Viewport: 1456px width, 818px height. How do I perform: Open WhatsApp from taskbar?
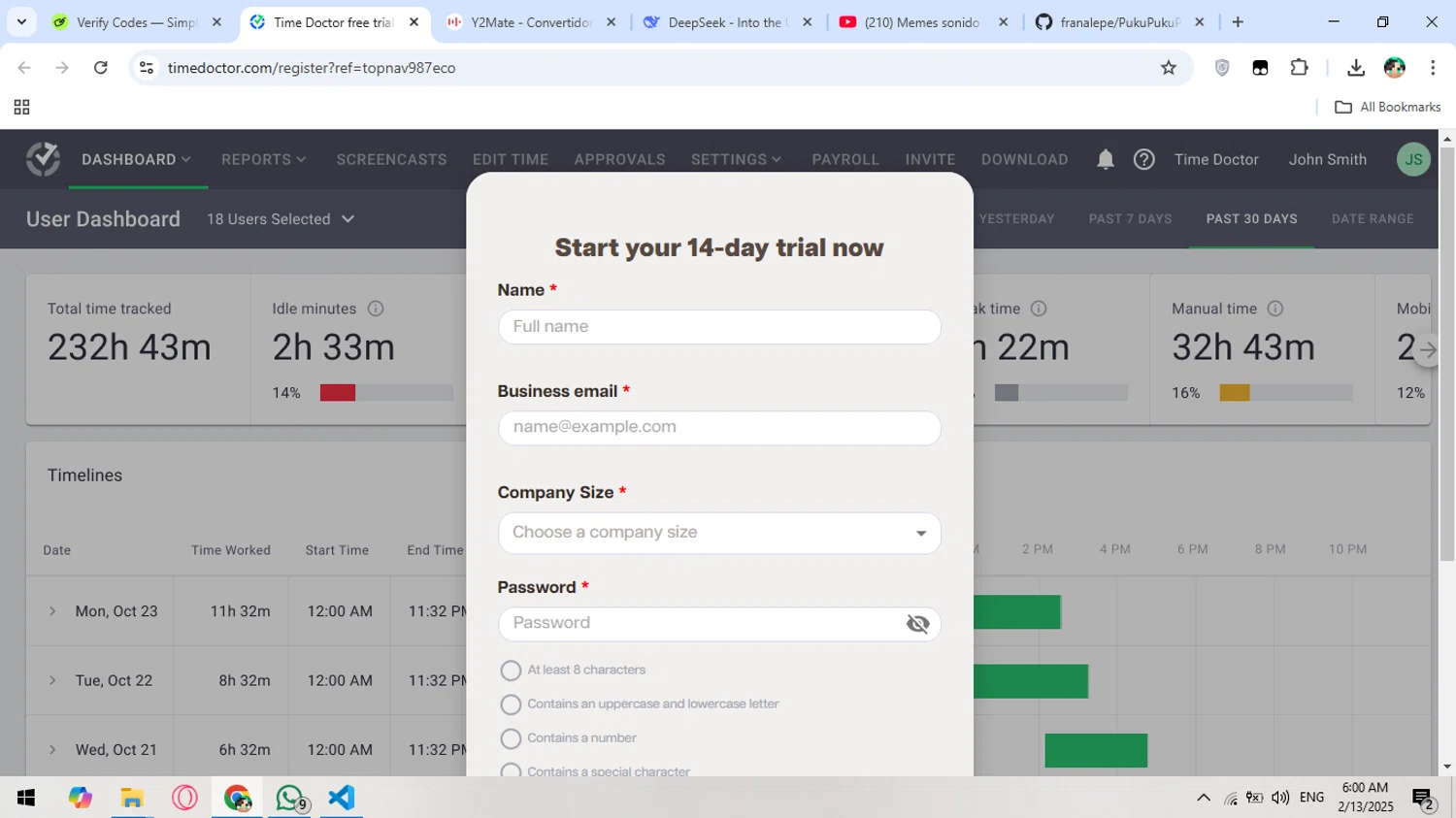pyautogui.click(x=289, y=798)
